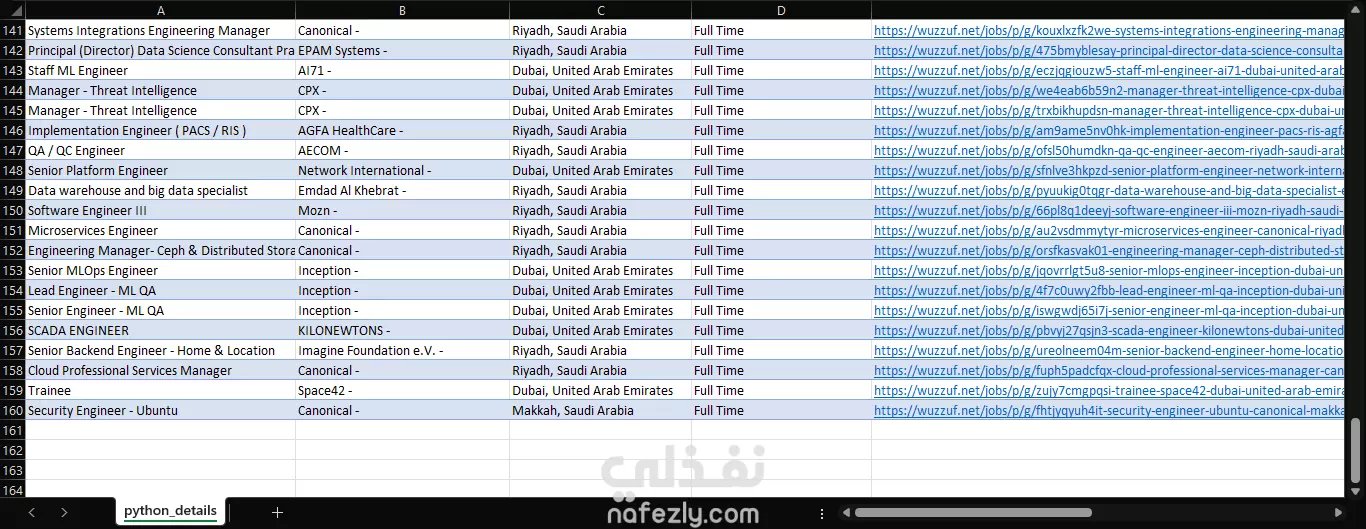Select 'Full Time' cell in Trainee row
Screen dimensions: 1366x529
781,390
